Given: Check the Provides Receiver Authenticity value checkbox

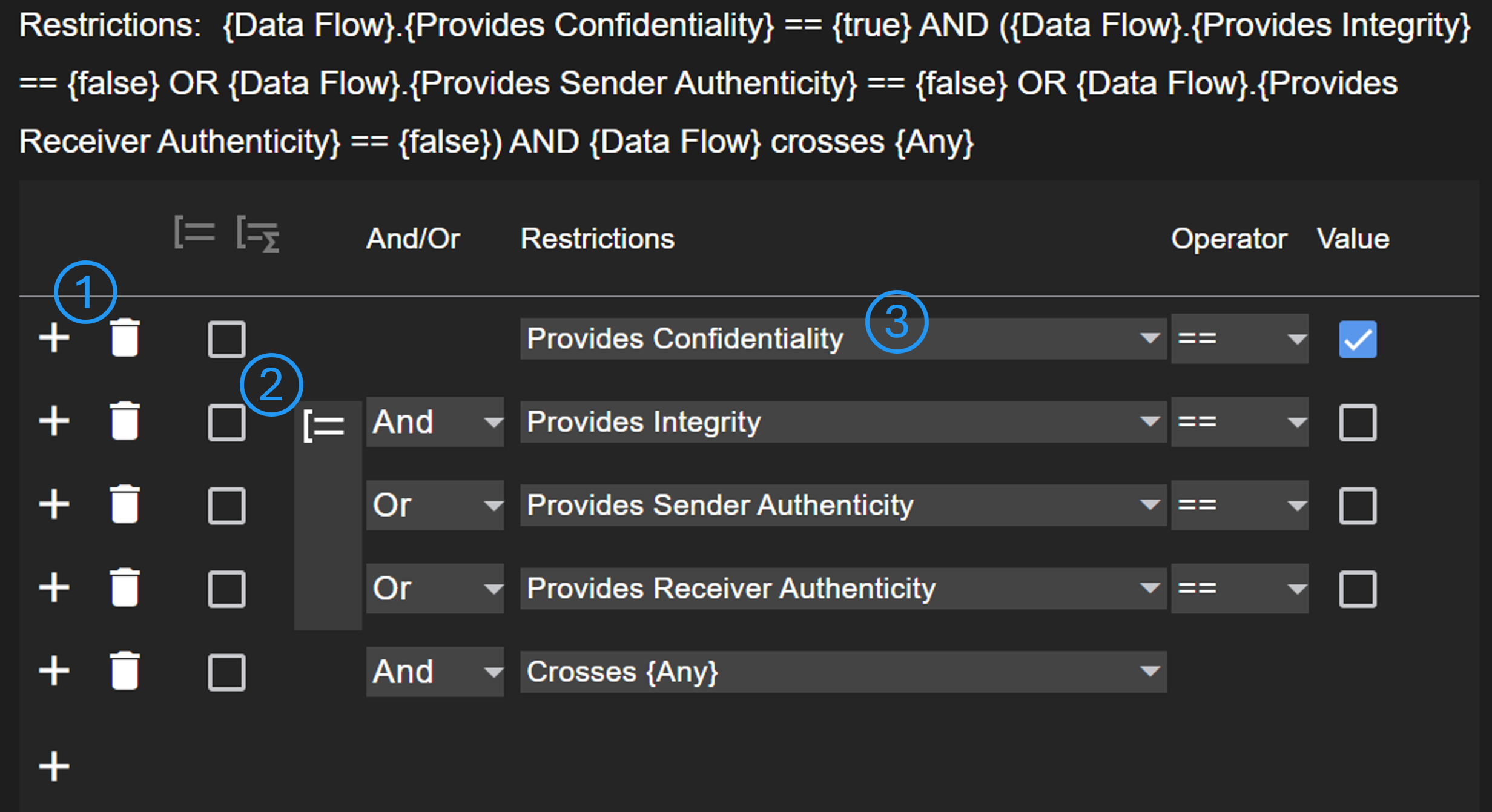Looking at the screenshot, I should point(1358,589).
